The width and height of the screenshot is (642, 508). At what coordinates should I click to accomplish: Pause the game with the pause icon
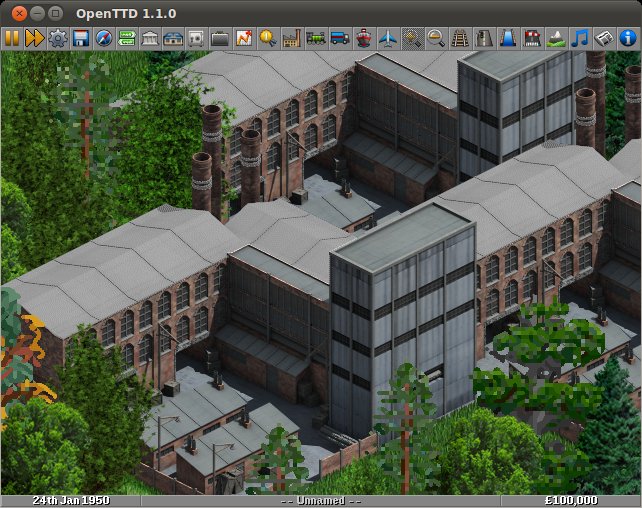pyautogui.click(x=12, y=38)
